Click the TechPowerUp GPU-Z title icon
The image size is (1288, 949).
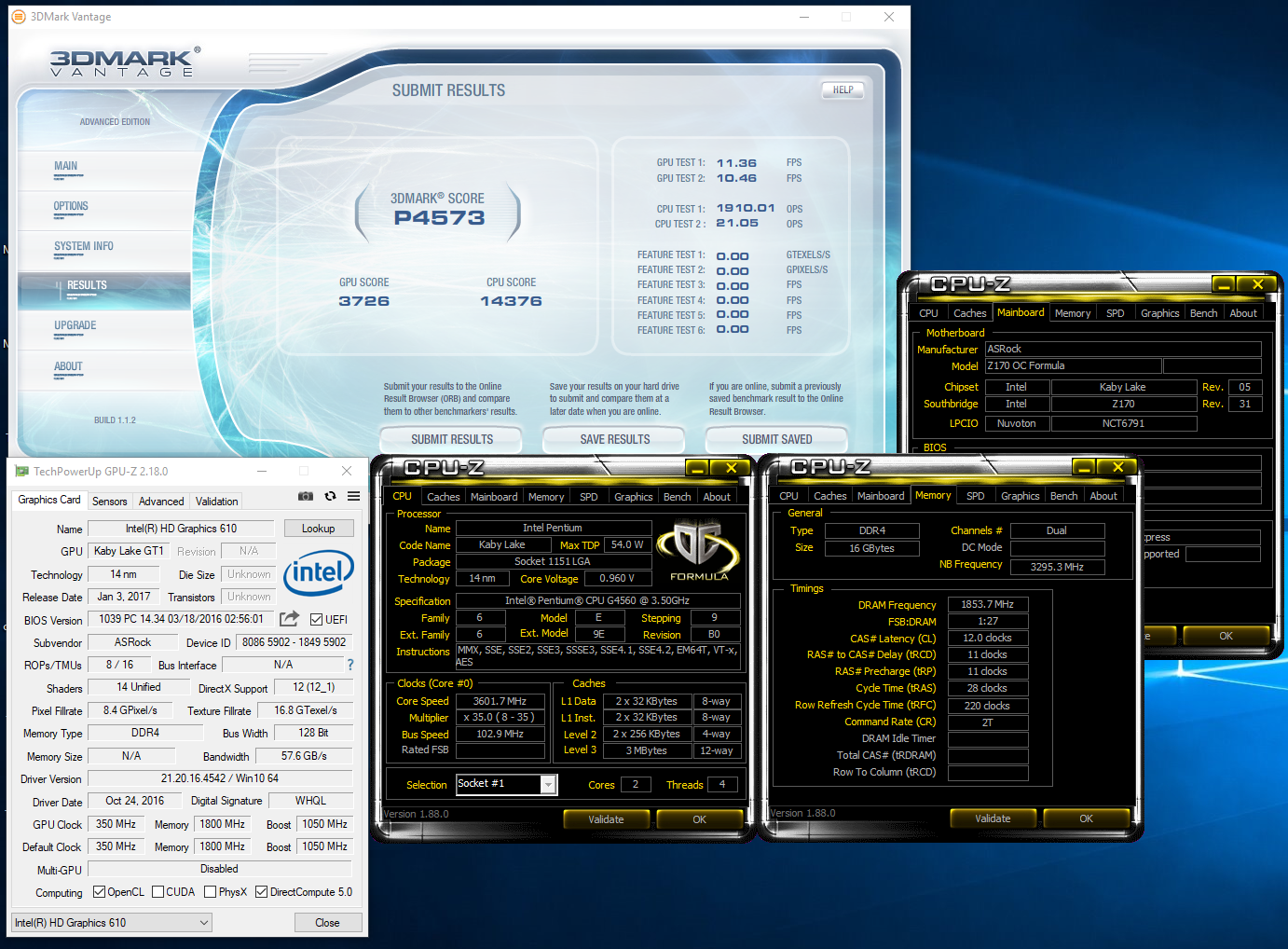tap(21, 472)
